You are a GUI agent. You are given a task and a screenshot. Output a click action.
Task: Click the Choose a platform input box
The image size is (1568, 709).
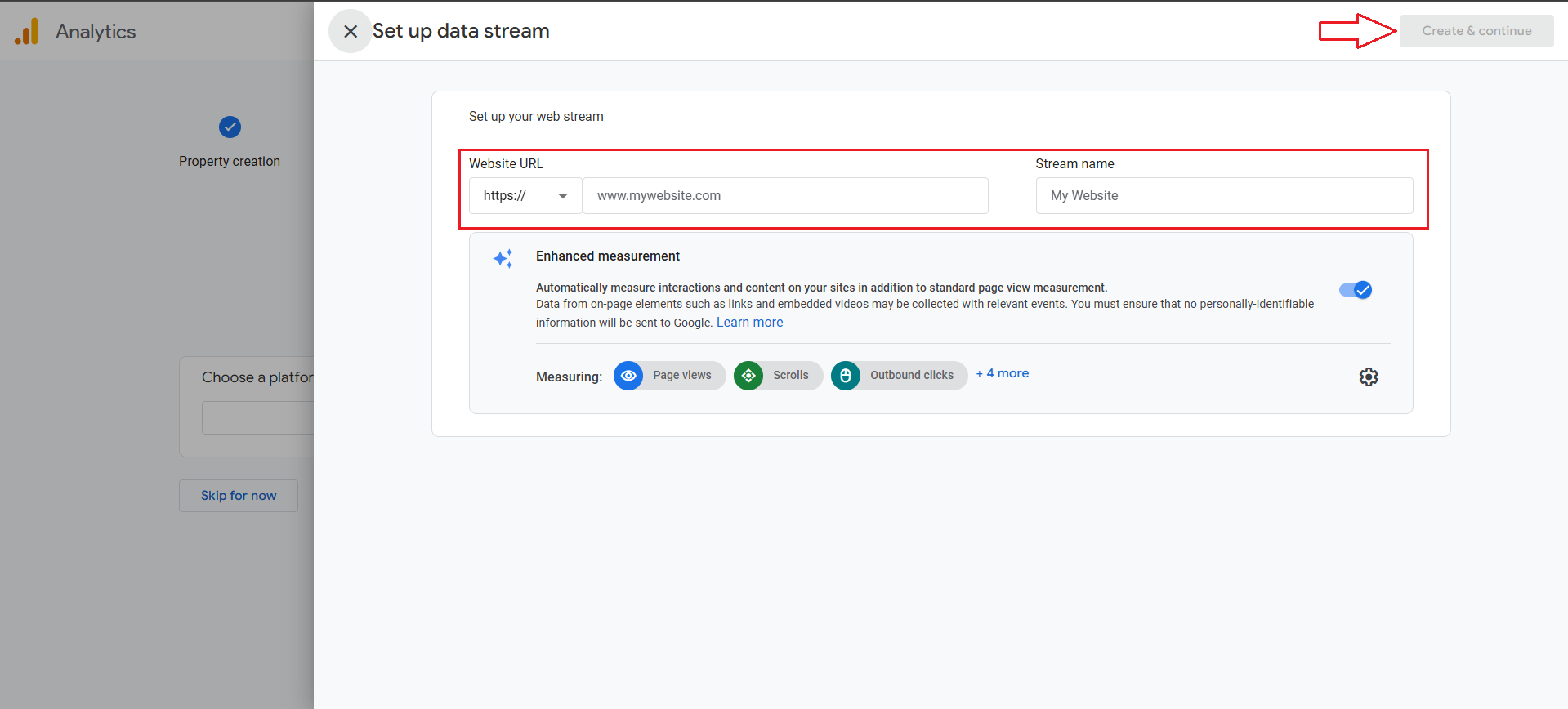257,418
